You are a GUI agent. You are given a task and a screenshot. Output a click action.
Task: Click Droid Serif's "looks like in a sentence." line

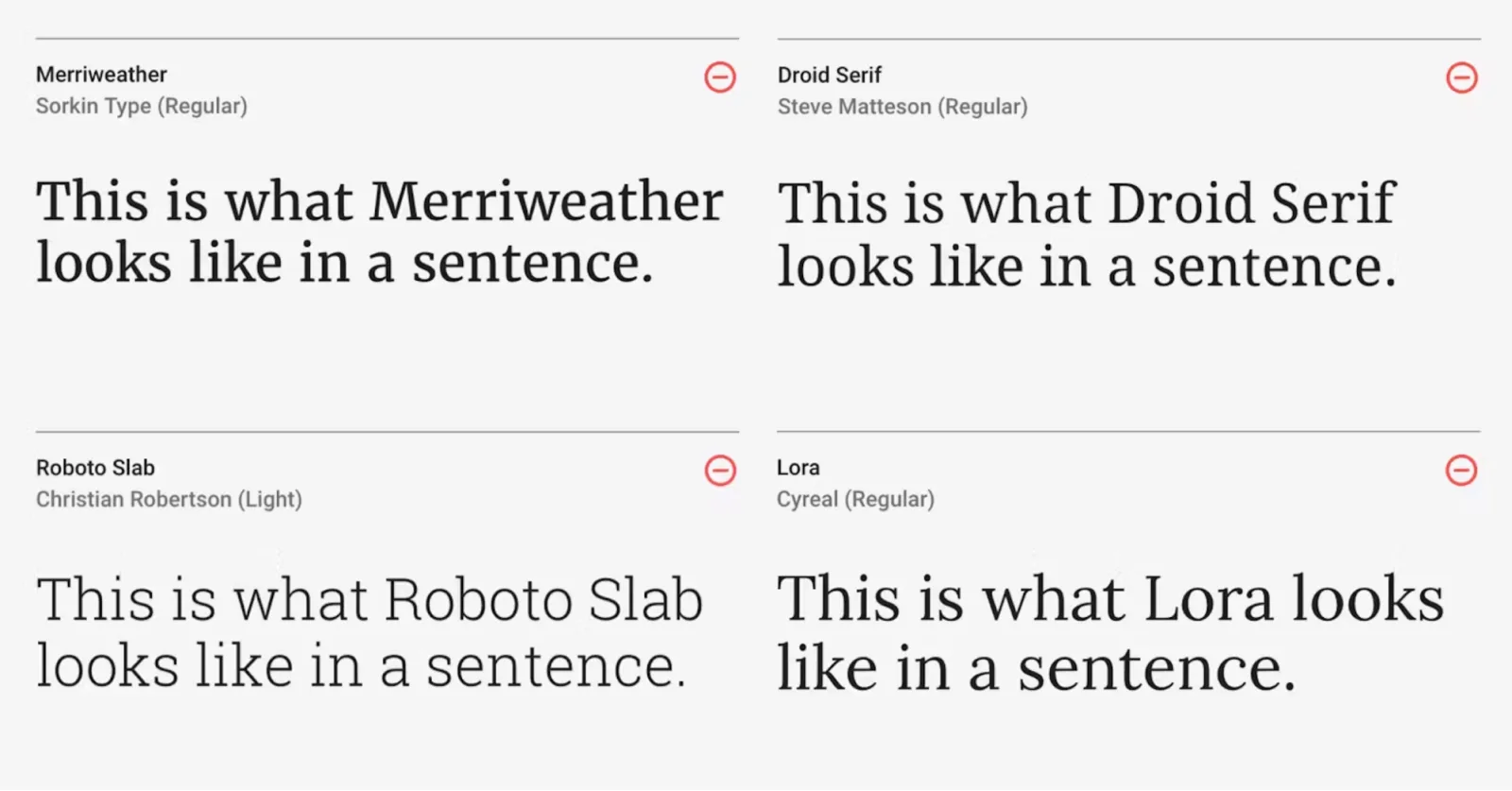[x=1087, y=267]
